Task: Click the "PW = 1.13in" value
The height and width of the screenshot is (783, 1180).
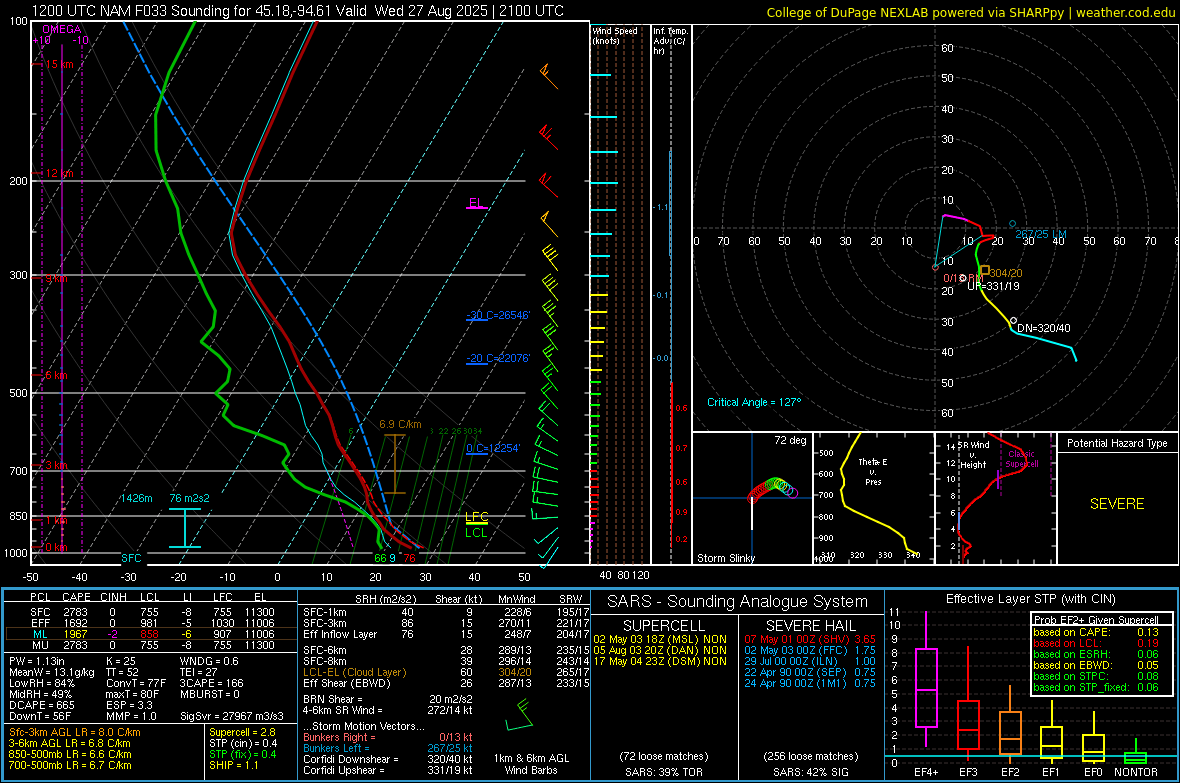Action: [x=37, y=661]
